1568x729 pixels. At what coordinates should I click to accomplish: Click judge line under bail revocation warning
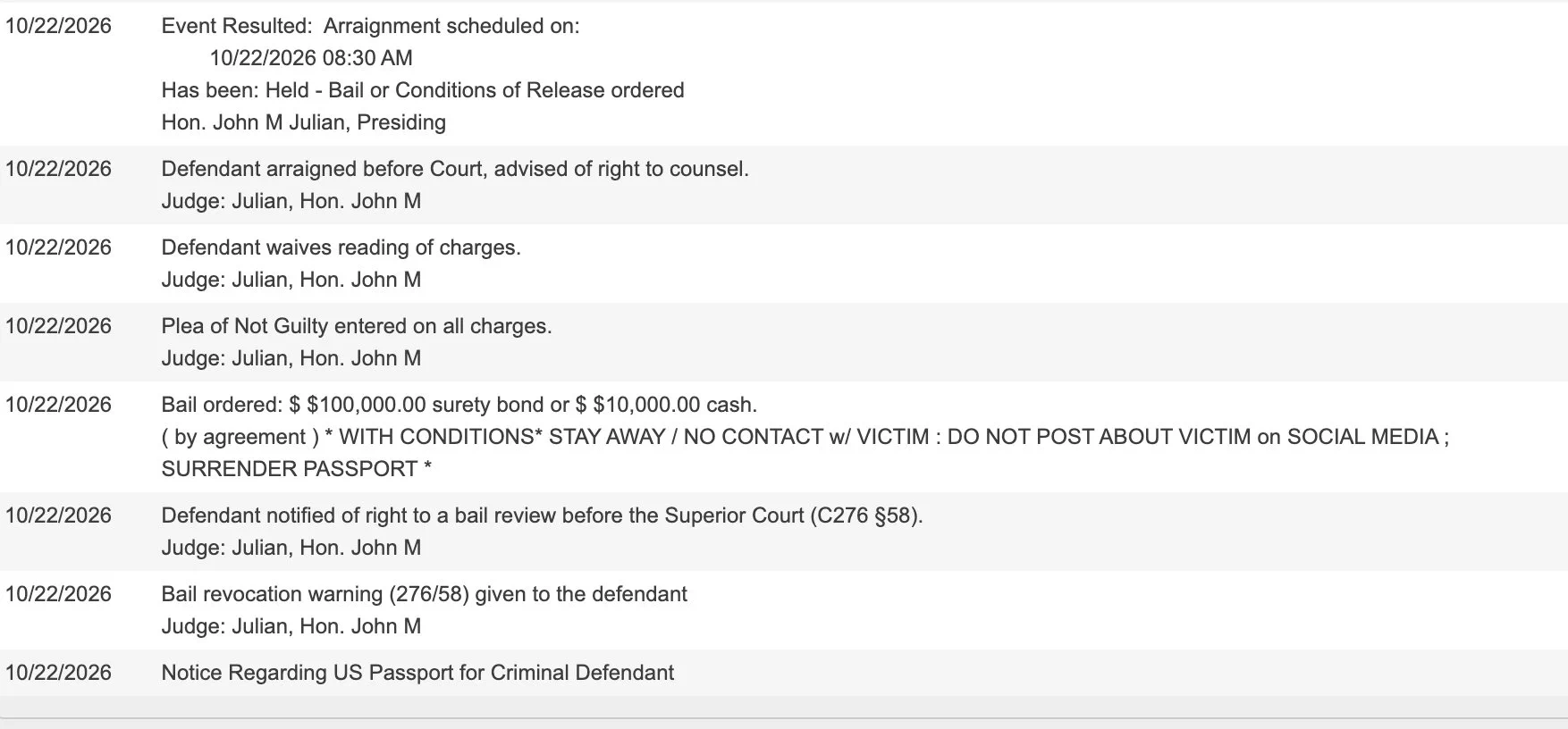[x=291, y=626]
